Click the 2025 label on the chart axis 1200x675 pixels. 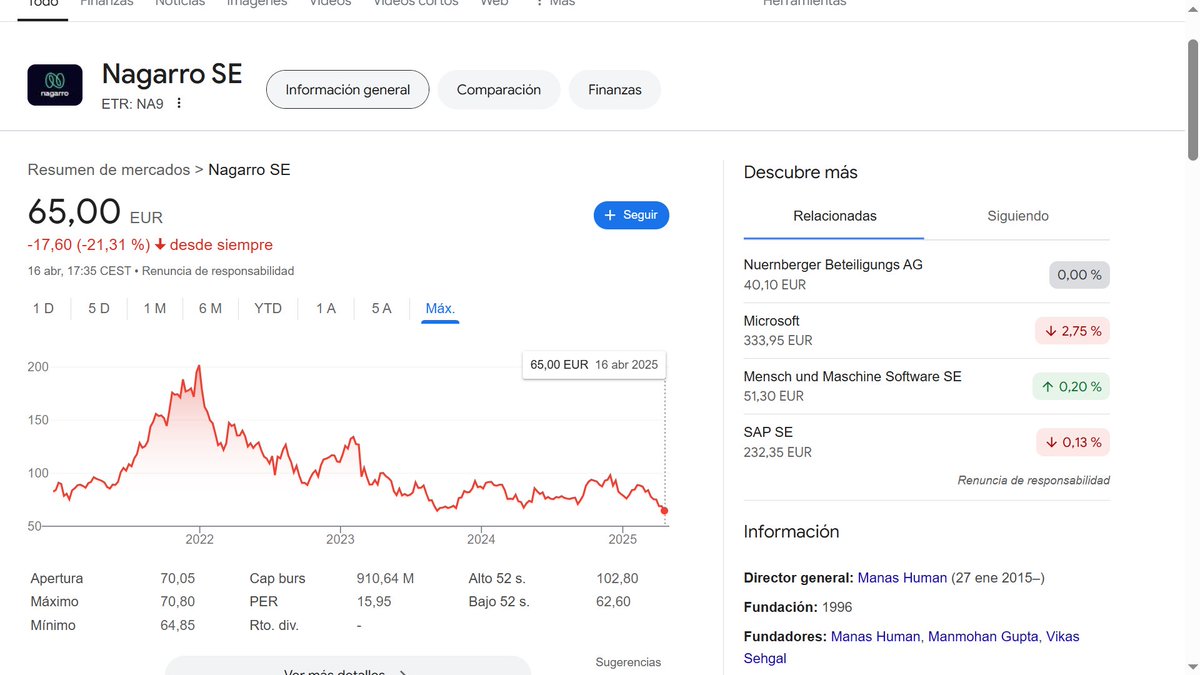(x=622, y=539)
